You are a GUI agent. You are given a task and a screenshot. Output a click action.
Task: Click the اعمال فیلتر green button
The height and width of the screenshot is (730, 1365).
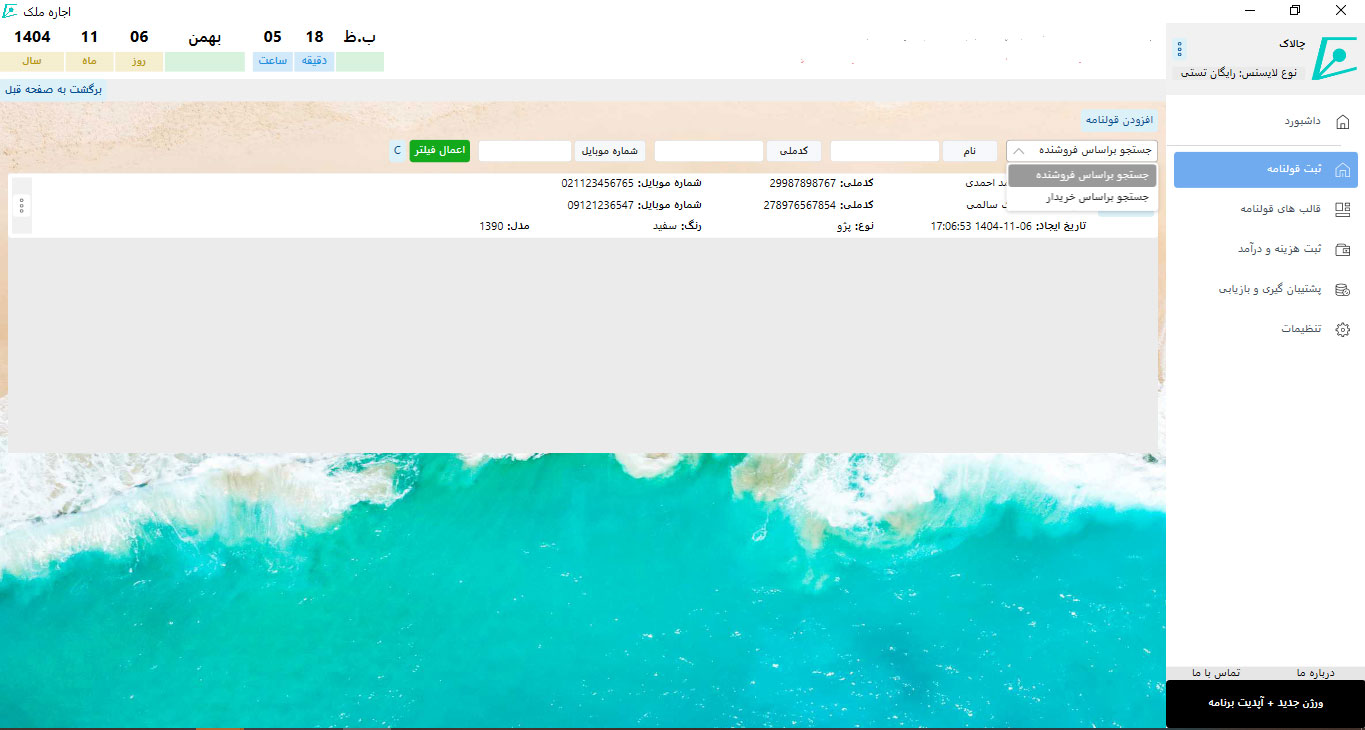point(439,150)
